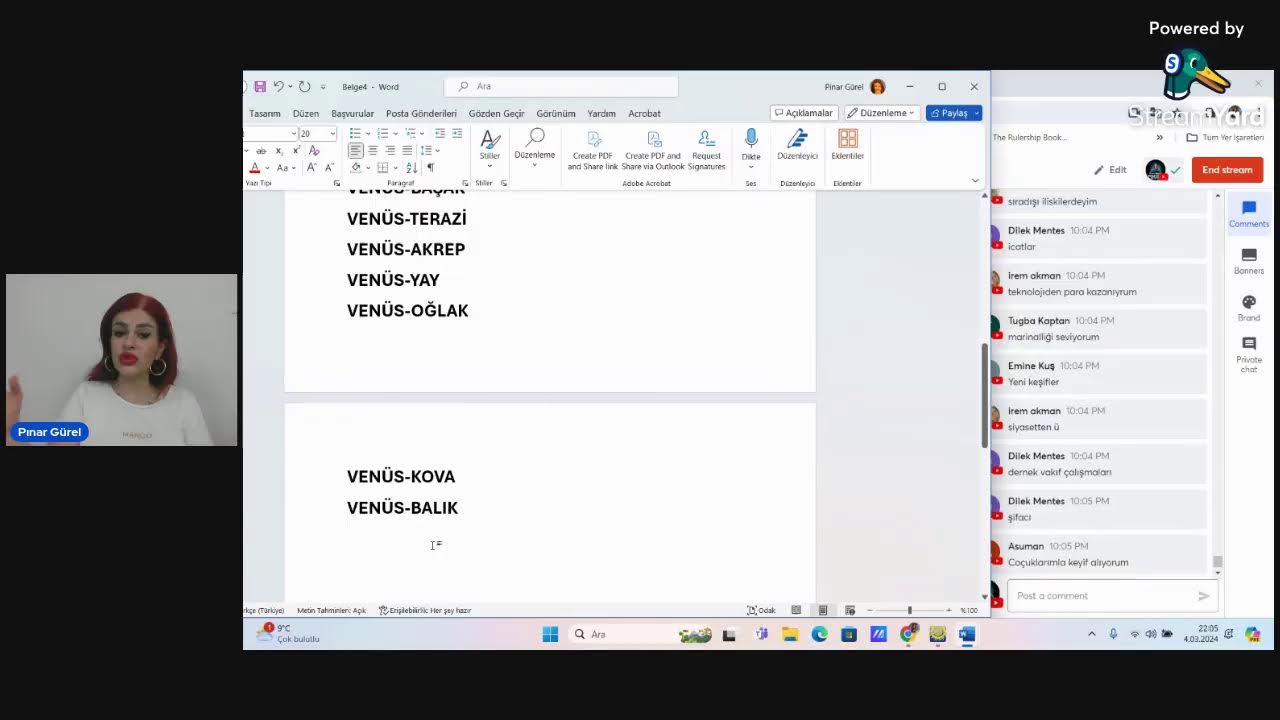Align the paragraph to the right
Viewport: 1280px width, 720px height.
pyautogui.click(x=389, y=150)
